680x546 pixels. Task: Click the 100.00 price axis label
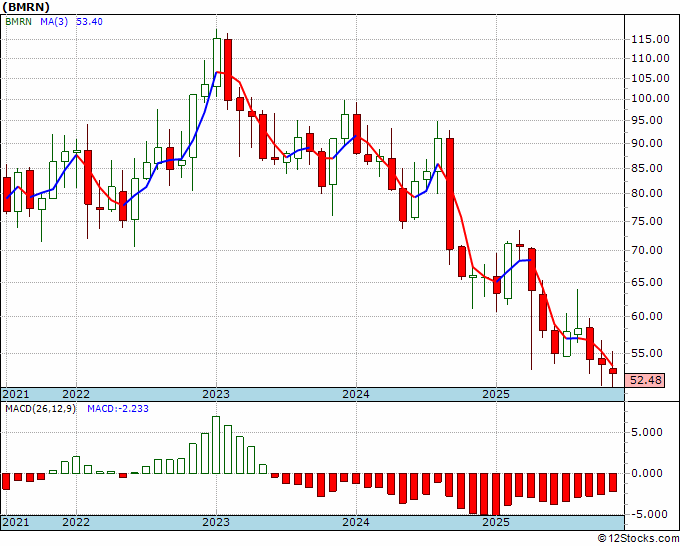tap(650, 98)
